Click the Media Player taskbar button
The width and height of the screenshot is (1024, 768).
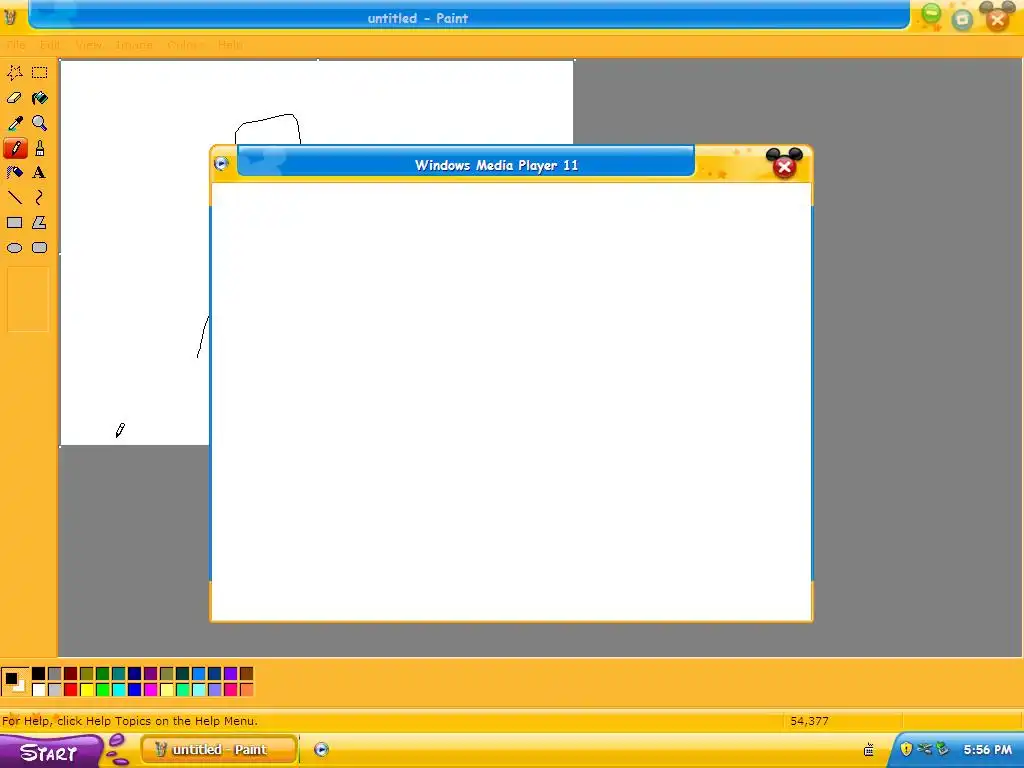(x=321, y=750)
